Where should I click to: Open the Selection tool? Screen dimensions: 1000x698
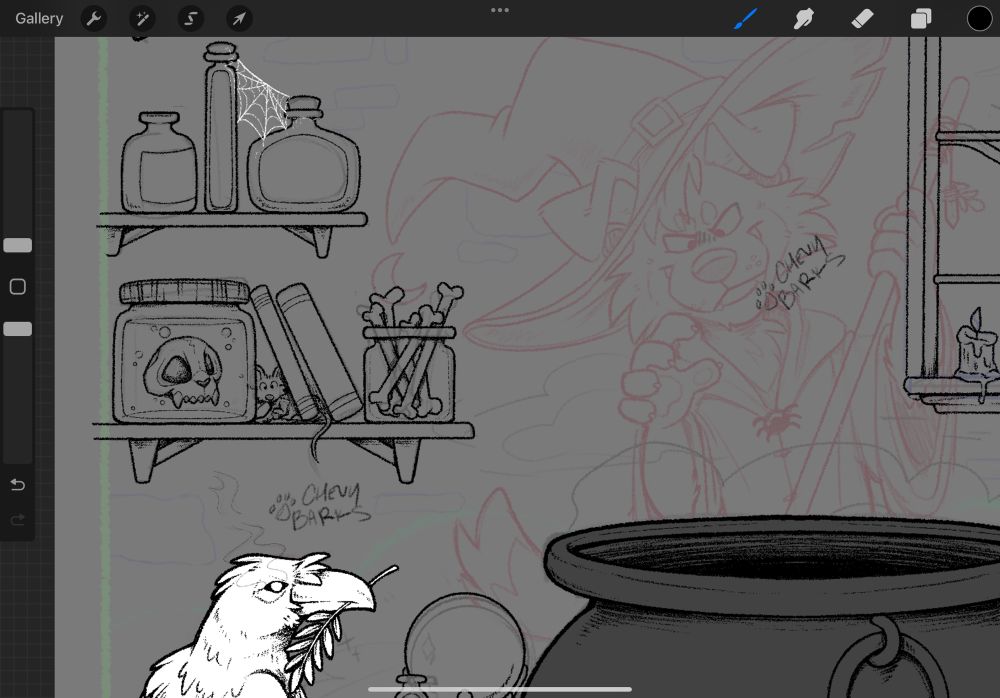click(x=191, y=19)
